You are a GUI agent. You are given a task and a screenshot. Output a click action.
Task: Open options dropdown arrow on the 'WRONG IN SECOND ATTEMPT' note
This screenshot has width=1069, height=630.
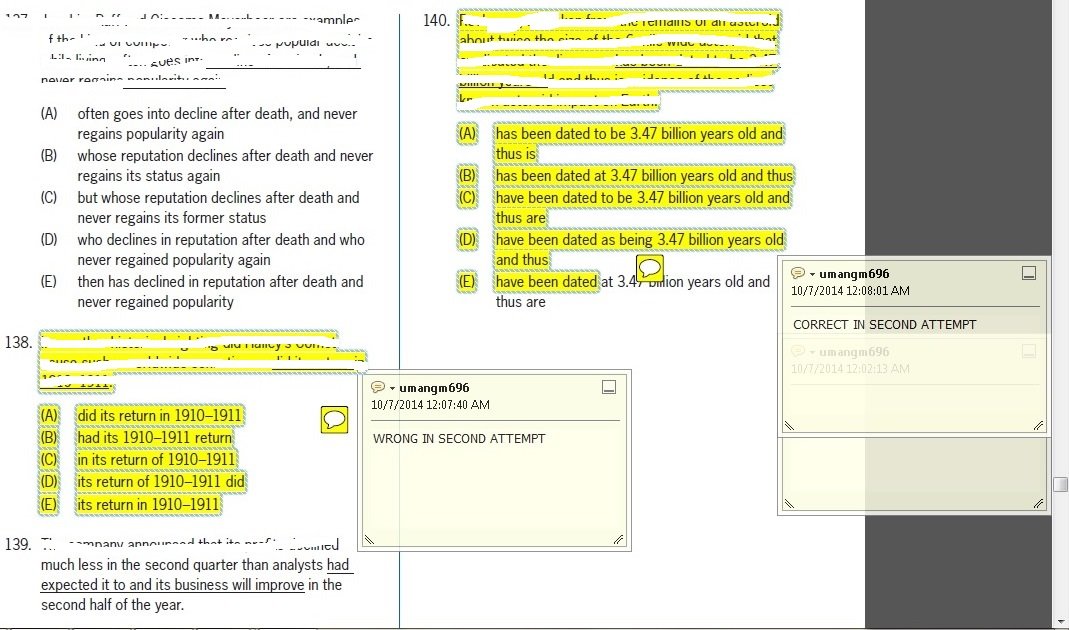(392, 388)
